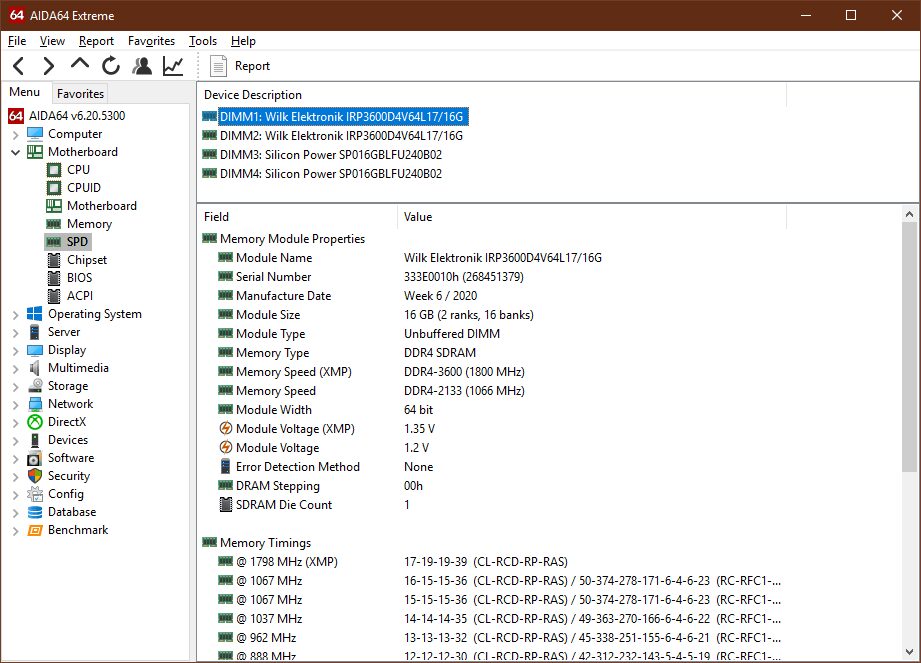
Task: Expand the Benchmark section chevron
Action: 16,531
